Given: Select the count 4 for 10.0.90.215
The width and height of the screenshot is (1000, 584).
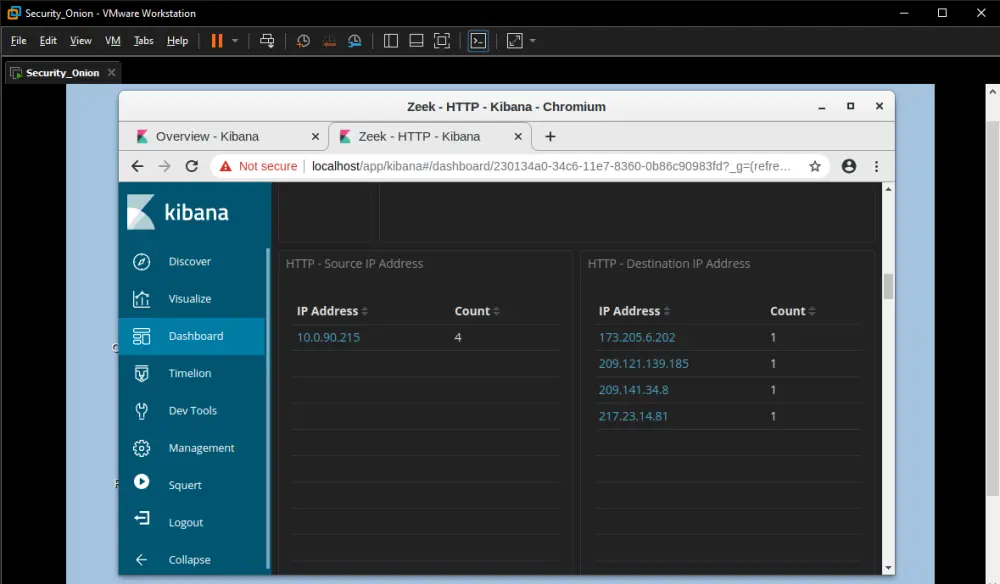Looking at the screenshot, I should click(458, 337).
